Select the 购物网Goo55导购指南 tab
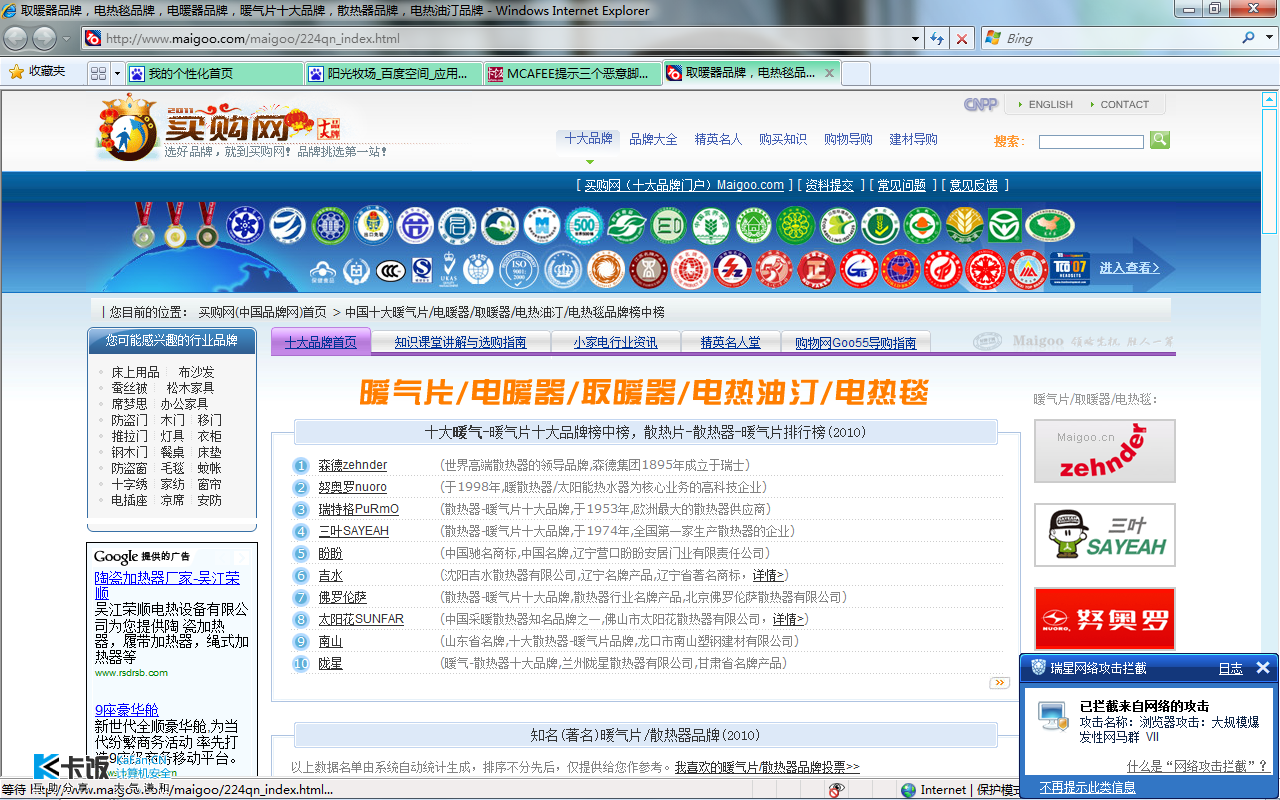This screenshot has height=800, width=1280. point(856,342)
